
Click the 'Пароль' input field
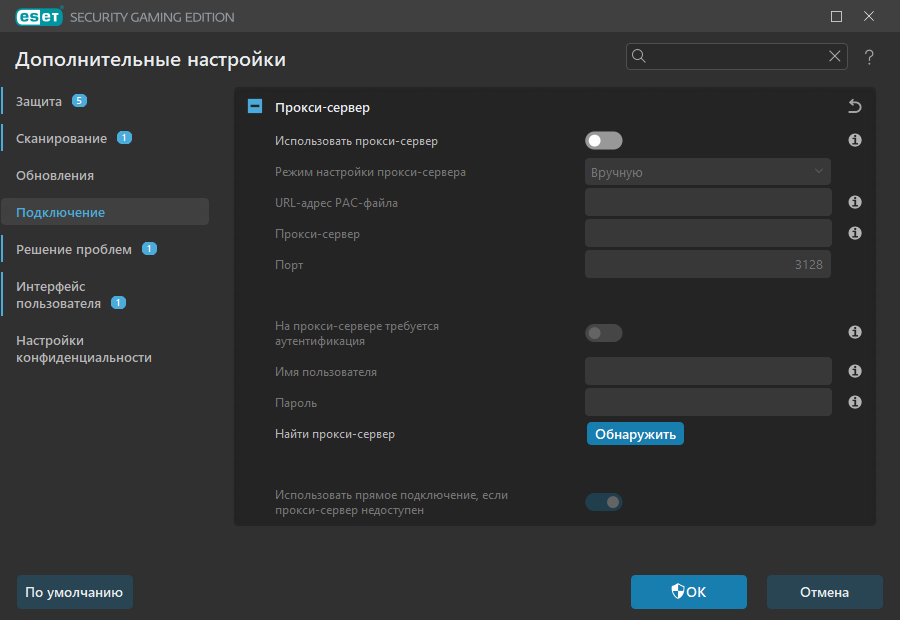[708, 402]
